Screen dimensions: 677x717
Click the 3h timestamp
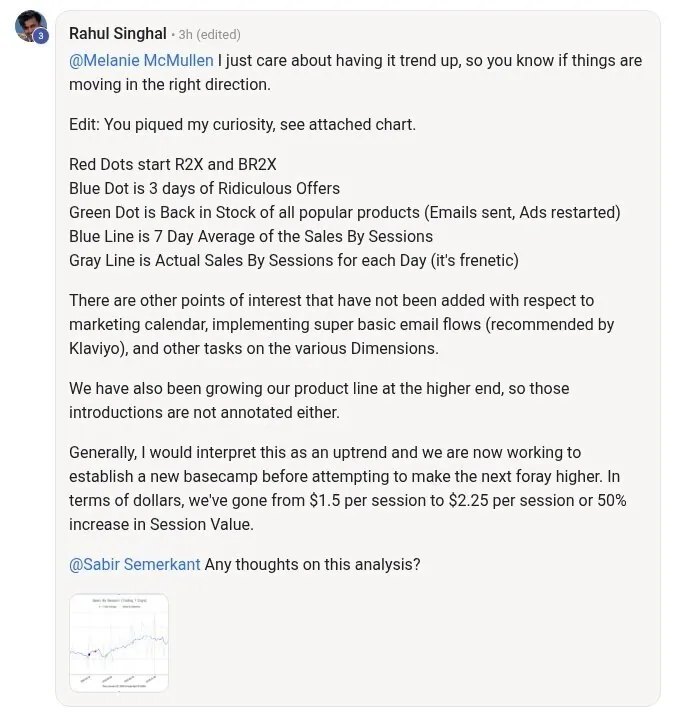pos(185,35)
